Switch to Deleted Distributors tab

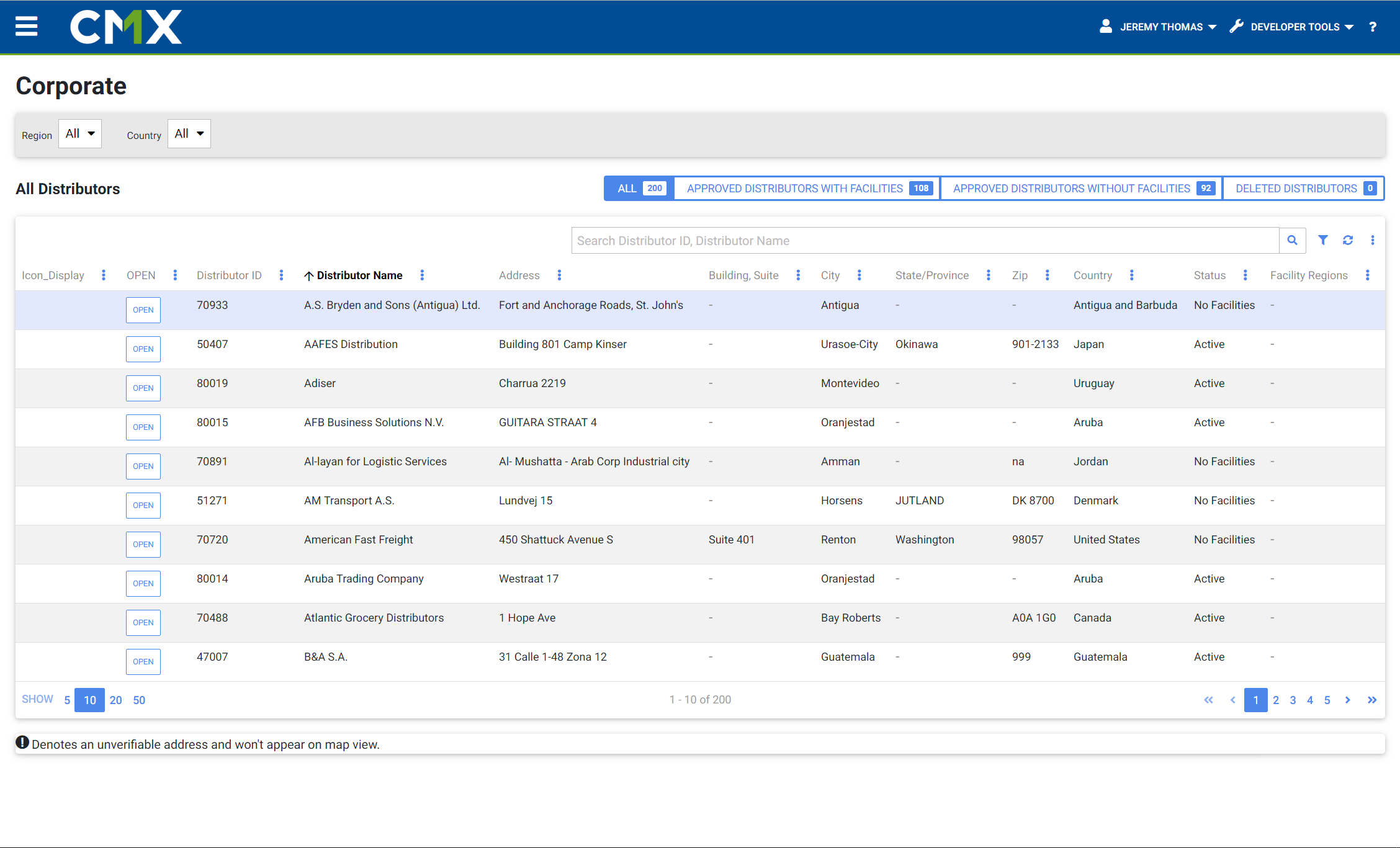click(x=1303, y=189)
